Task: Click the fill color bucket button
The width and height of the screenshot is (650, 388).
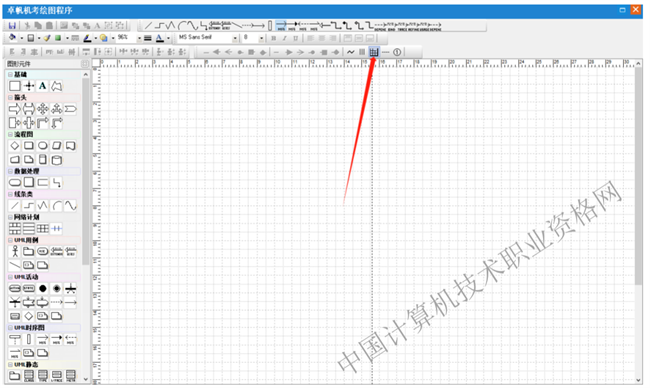Action: click(12, 38)
